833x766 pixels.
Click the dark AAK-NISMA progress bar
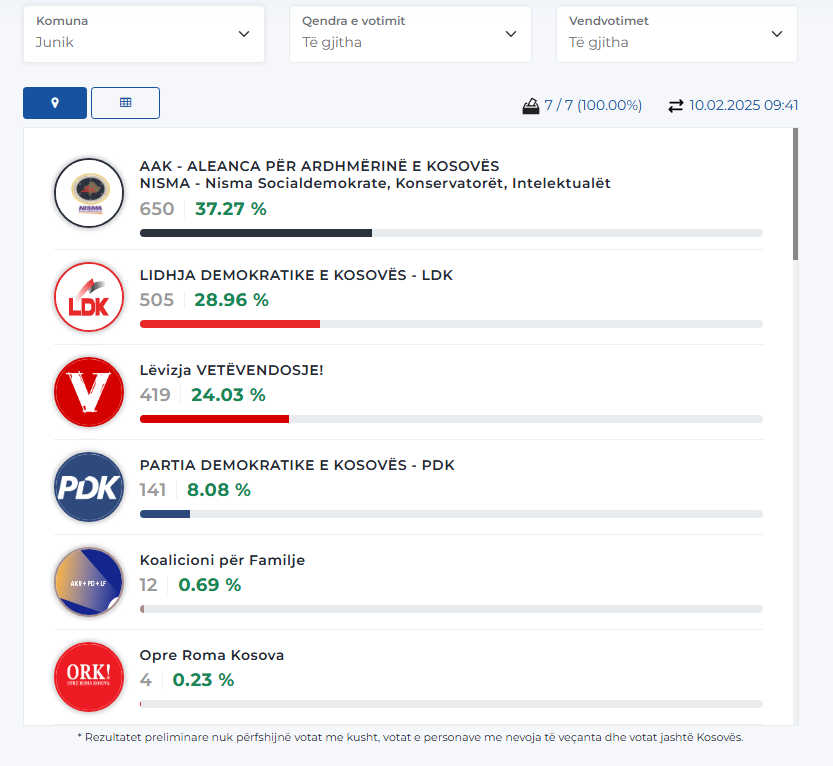click(256, 233)
